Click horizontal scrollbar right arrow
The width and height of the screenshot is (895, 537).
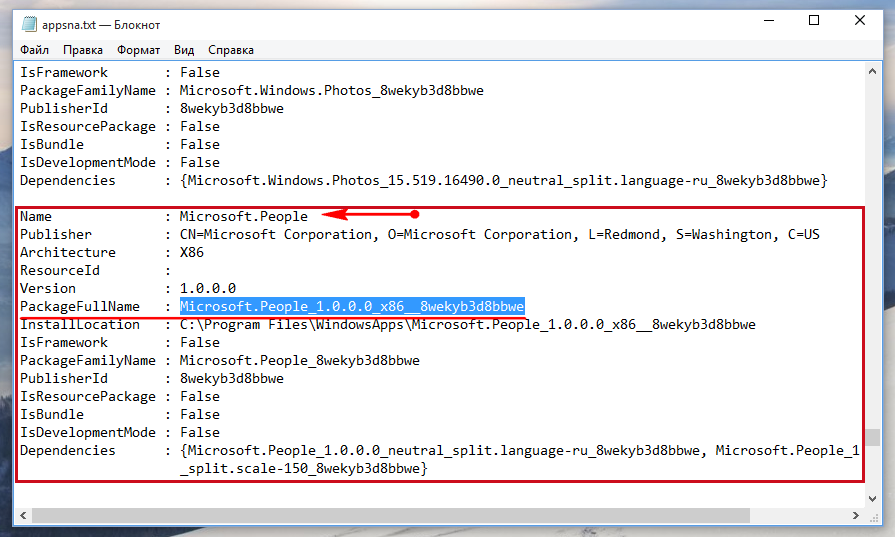tap(855, 515)
